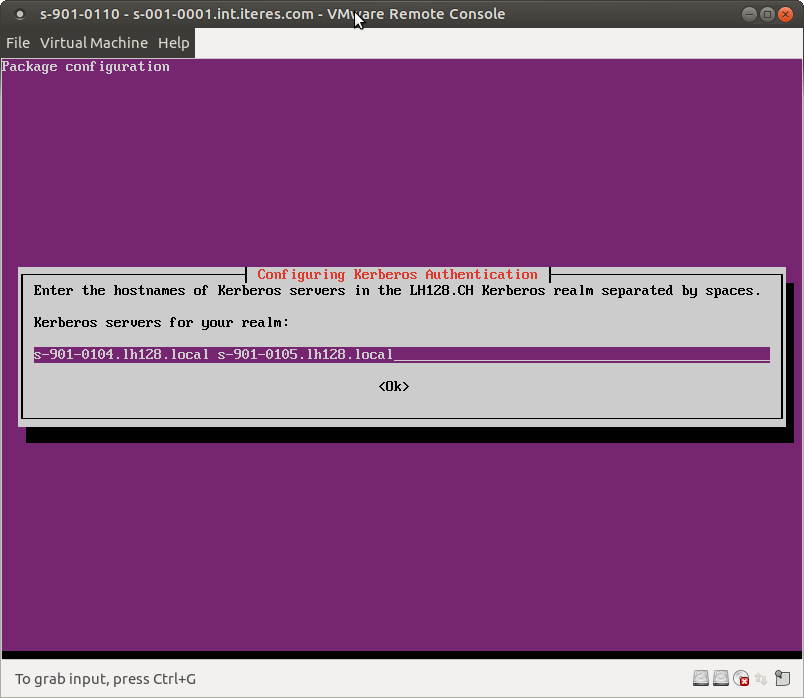Click the network adapter arrows icon
The image size is (804, 698).
(761, 679)
